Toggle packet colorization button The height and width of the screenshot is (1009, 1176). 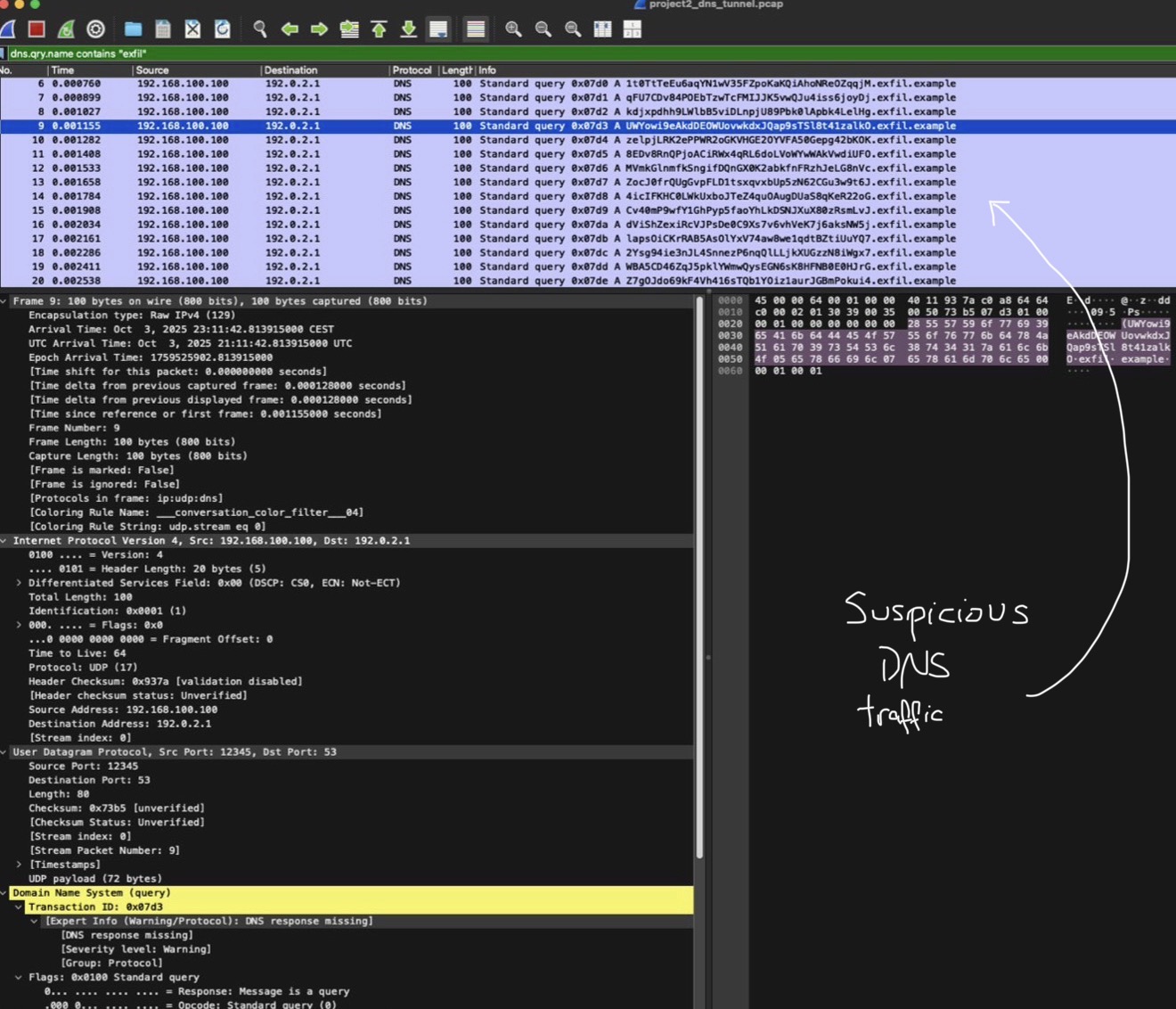point(476,29)
